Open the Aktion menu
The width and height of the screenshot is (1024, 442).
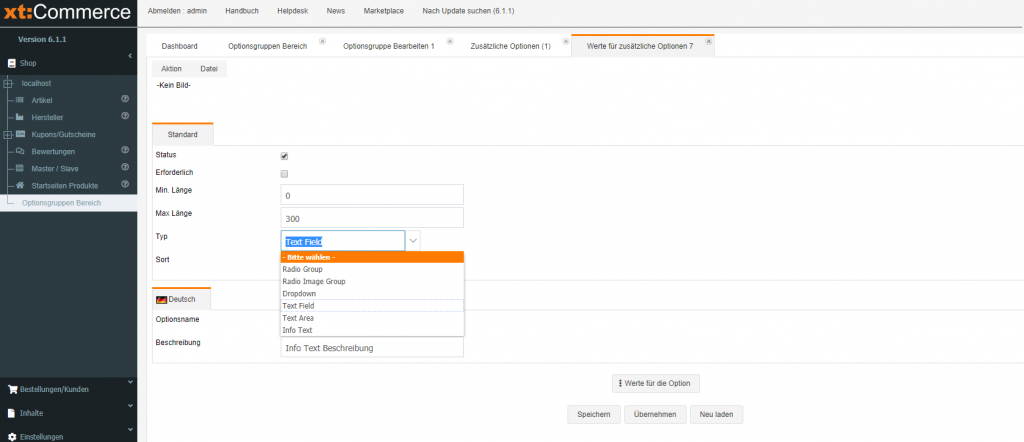(171, 69)
